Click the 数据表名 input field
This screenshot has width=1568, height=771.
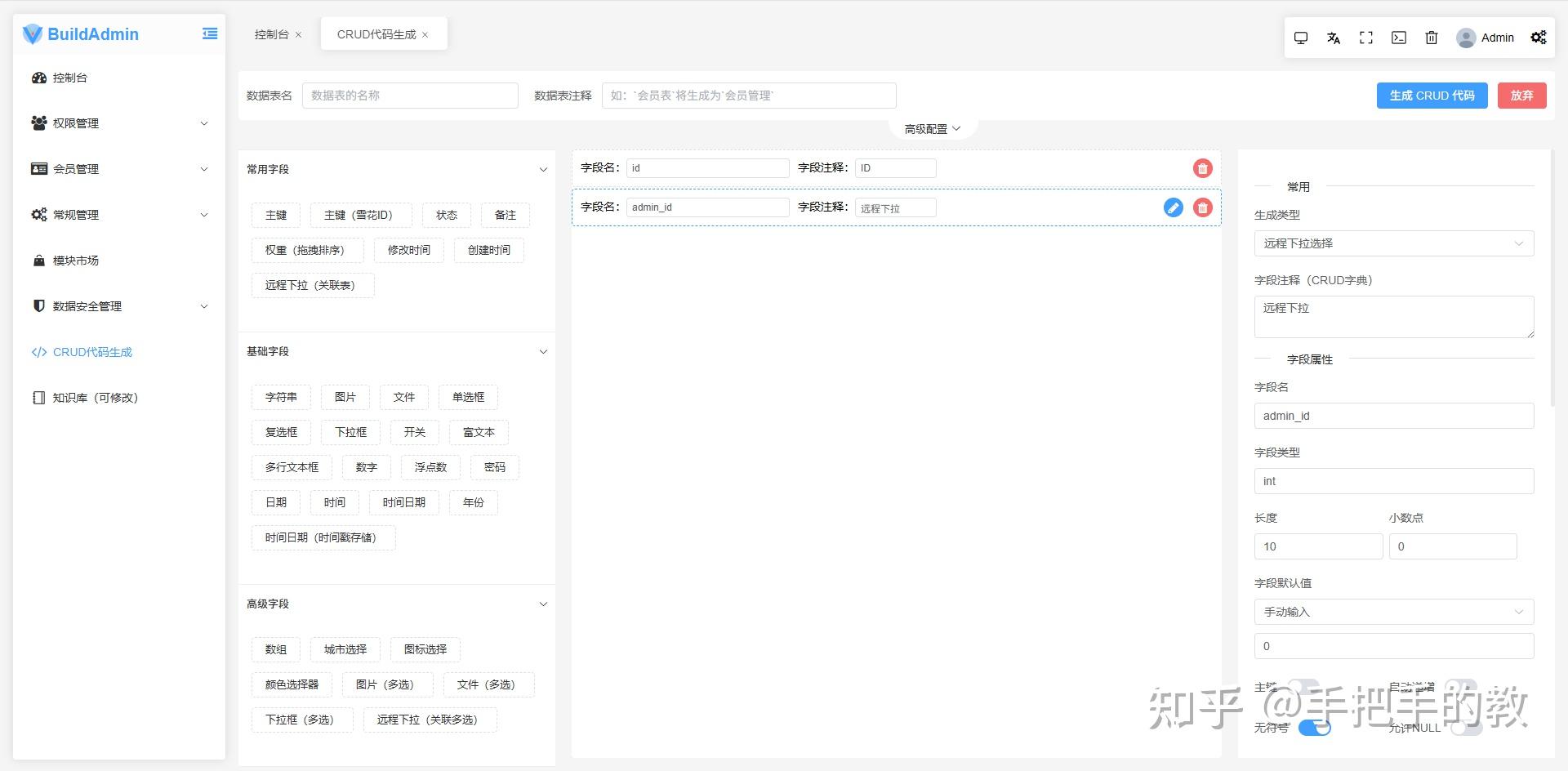[x=409, y=95]
